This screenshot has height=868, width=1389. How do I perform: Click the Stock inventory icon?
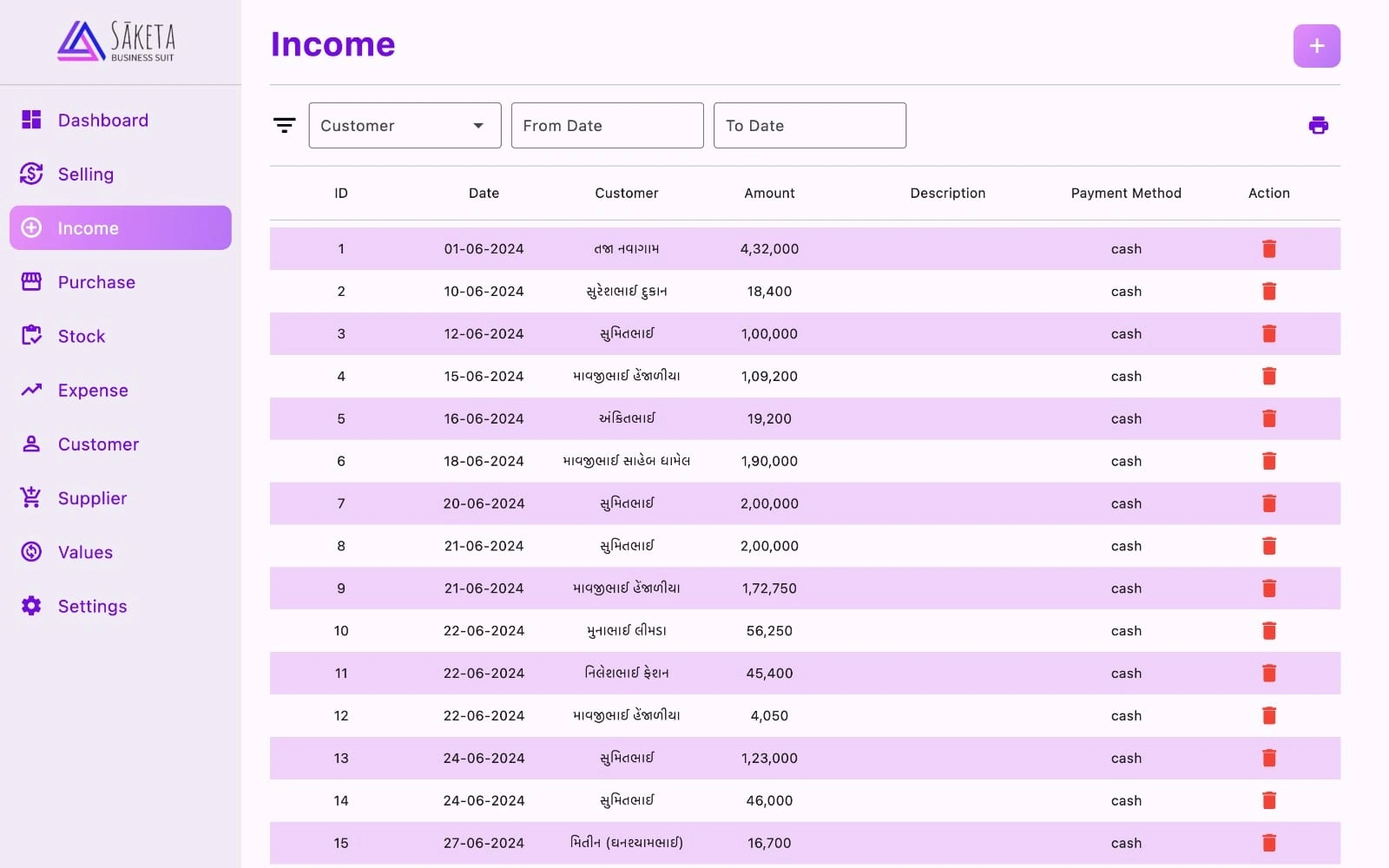[31, 335]
